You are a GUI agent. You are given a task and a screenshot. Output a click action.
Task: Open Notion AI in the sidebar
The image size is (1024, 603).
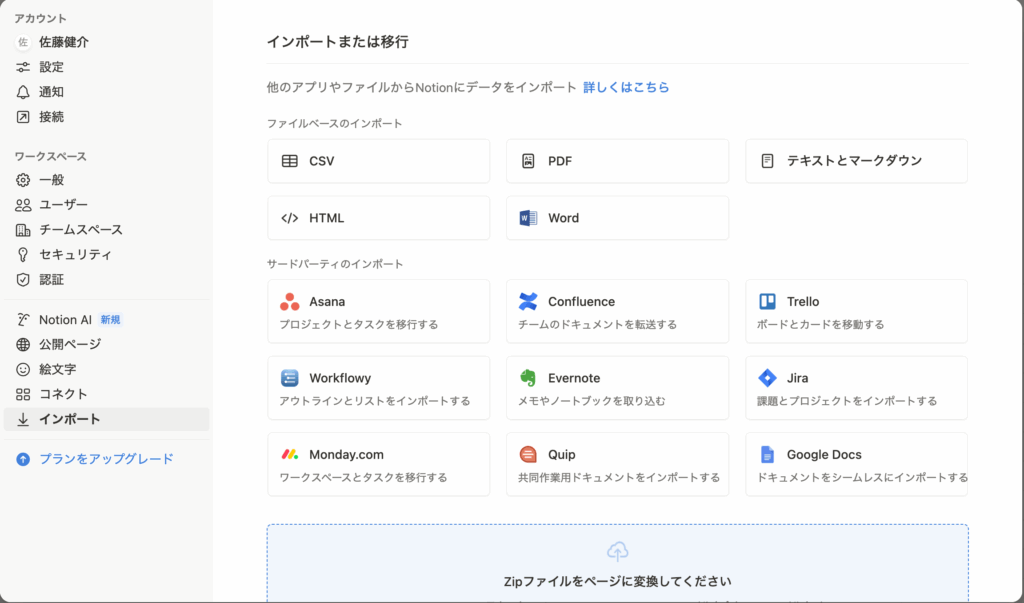[65, 320]
